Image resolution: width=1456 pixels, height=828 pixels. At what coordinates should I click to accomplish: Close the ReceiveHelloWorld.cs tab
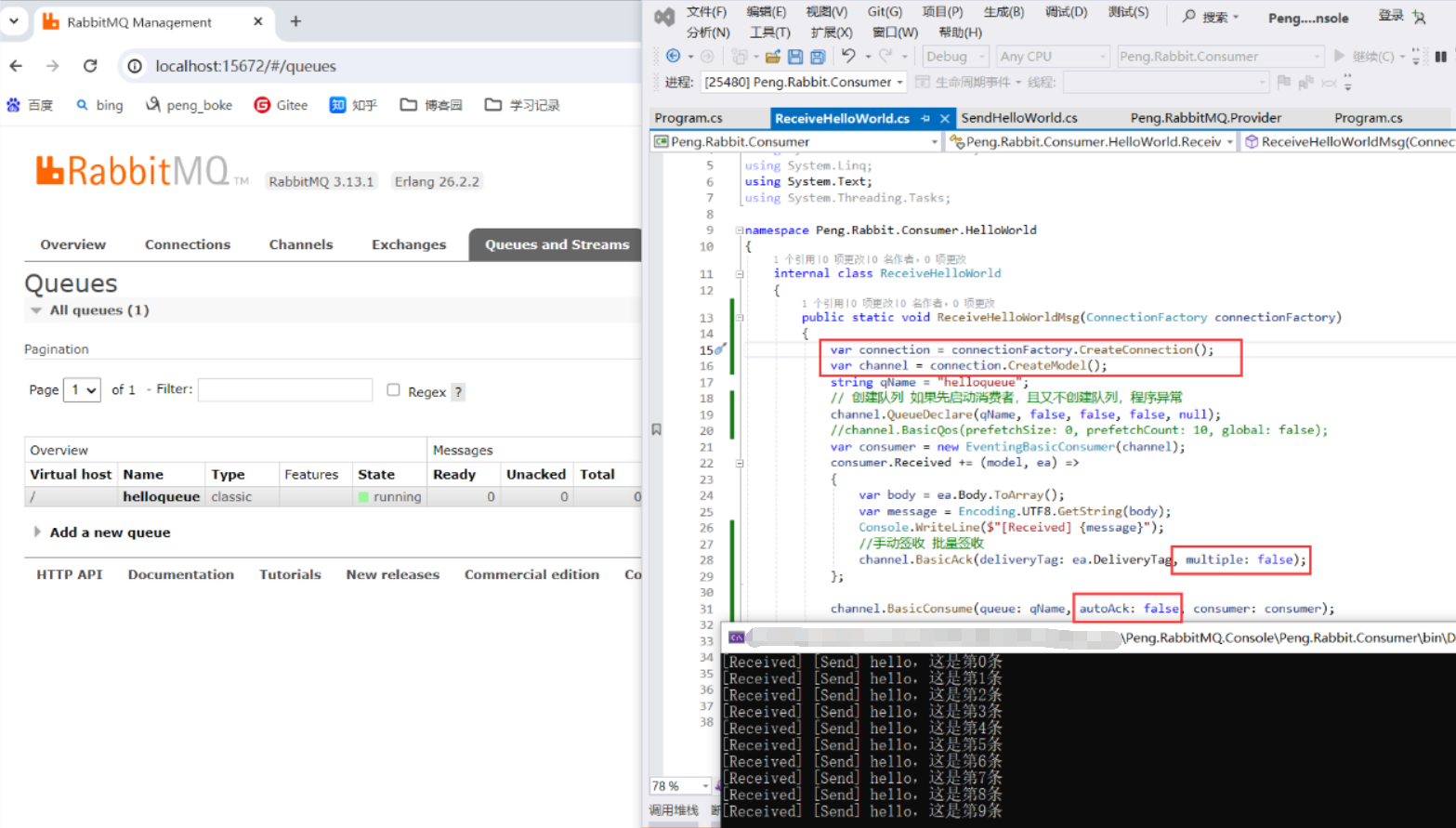944,118
